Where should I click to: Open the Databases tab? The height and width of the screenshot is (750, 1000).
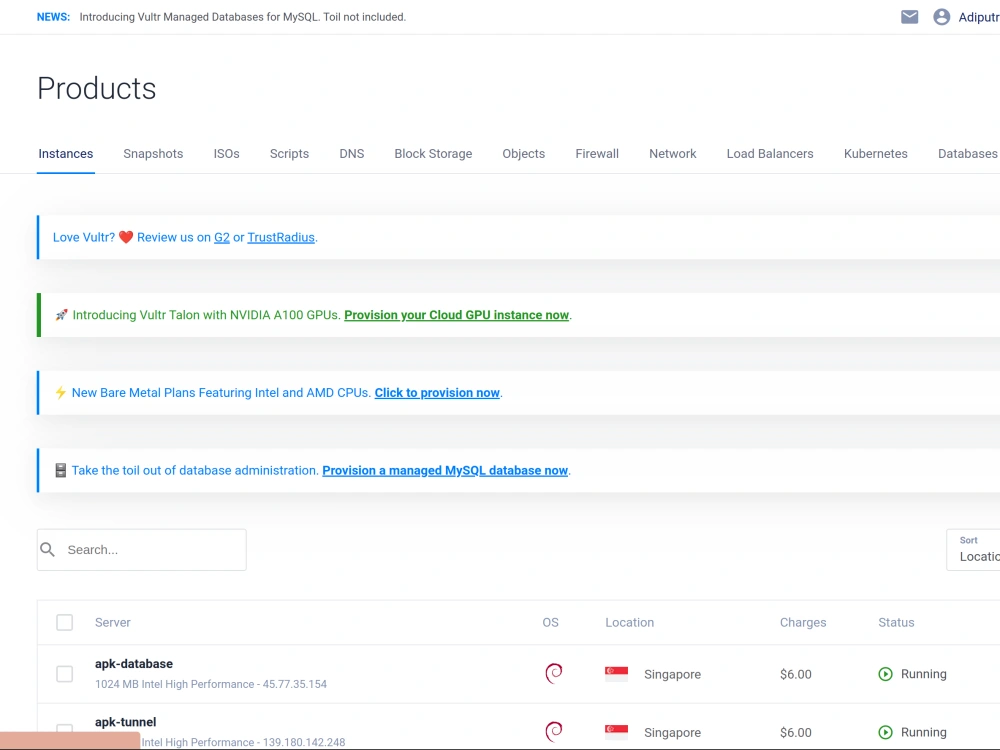967,154
